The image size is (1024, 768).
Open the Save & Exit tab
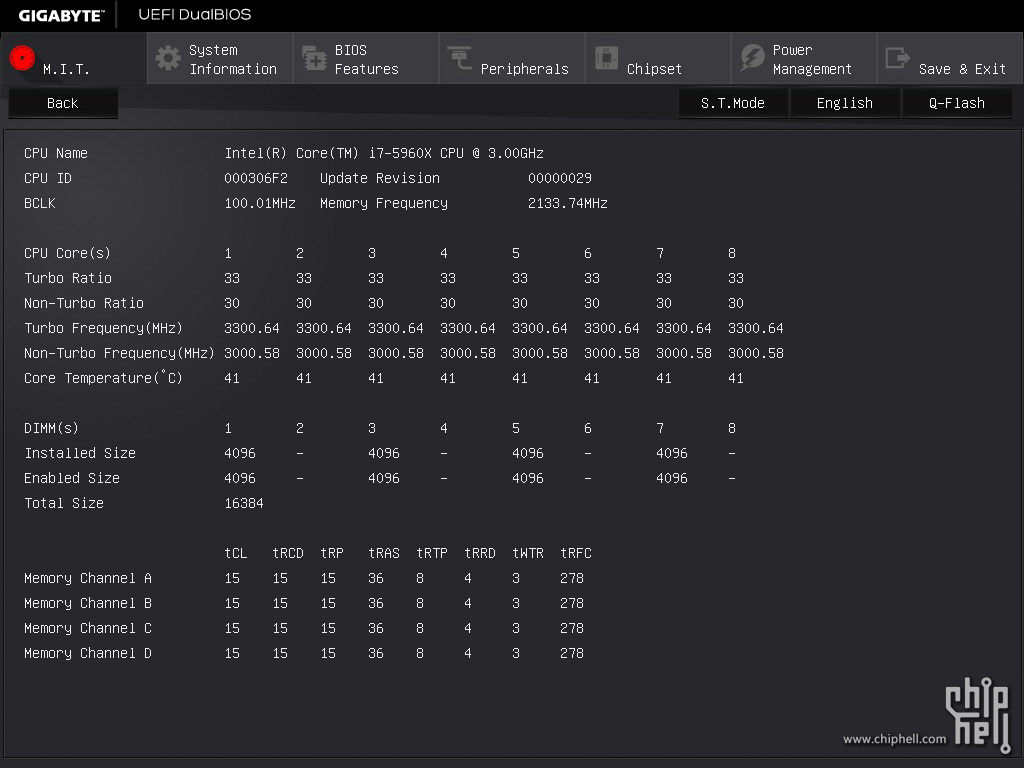(x=950, y=59)
